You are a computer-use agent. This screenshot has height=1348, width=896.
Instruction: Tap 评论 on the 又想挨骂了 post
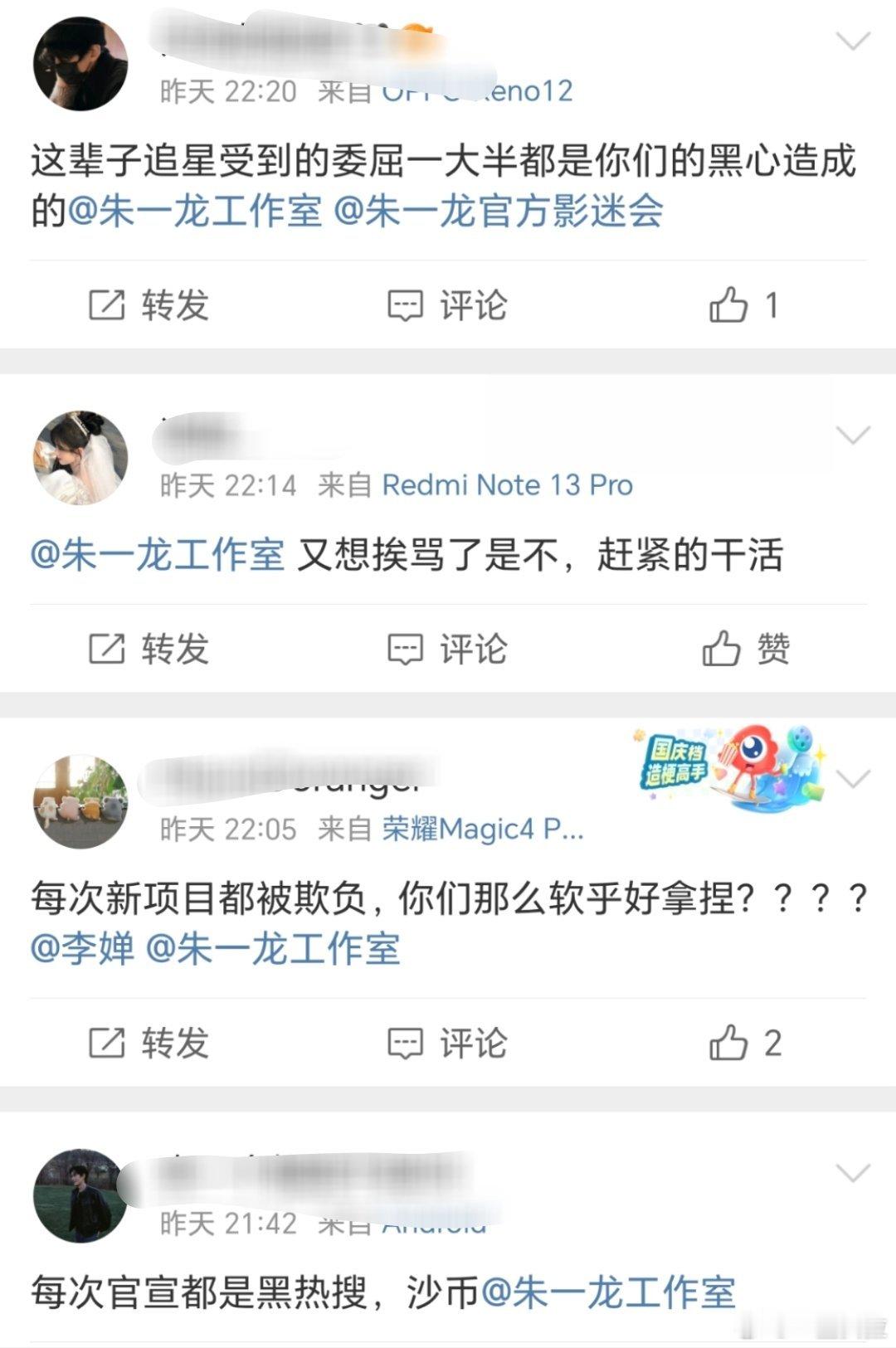[447, 649]
